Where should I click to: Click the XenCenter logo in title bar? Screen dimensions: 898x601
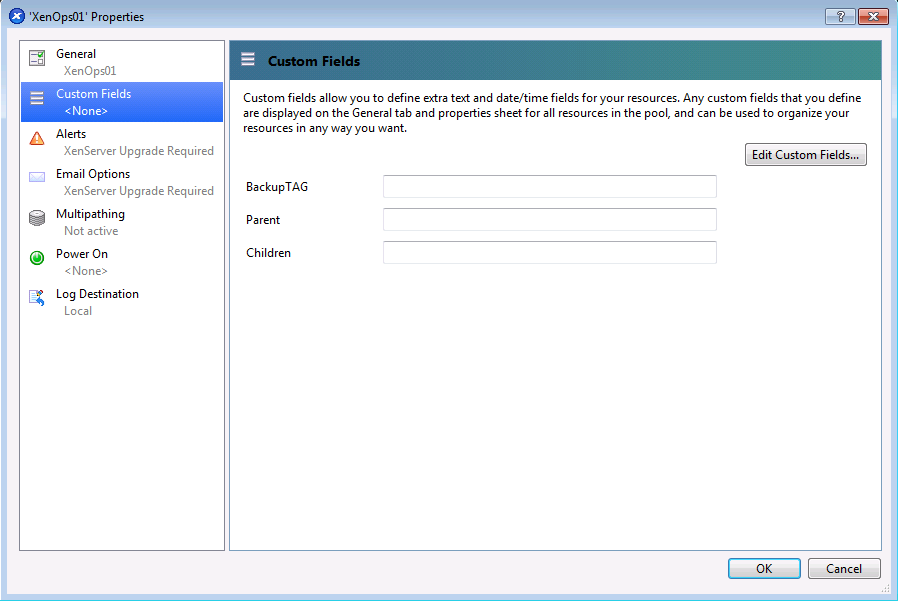pos(17,16)
